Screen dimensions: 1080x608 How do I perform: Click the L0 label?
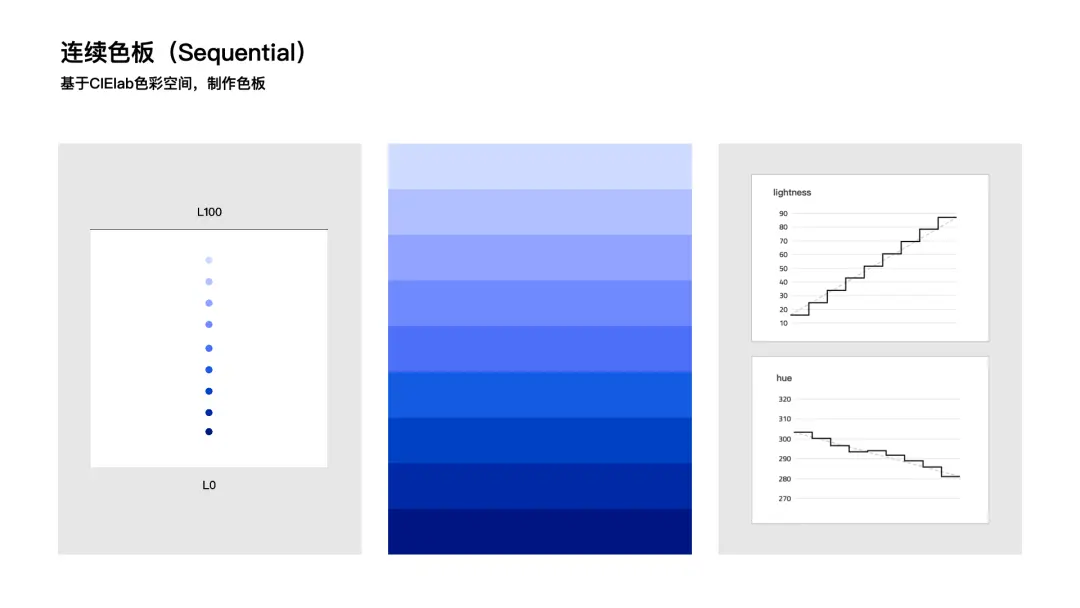coord(209,485)
